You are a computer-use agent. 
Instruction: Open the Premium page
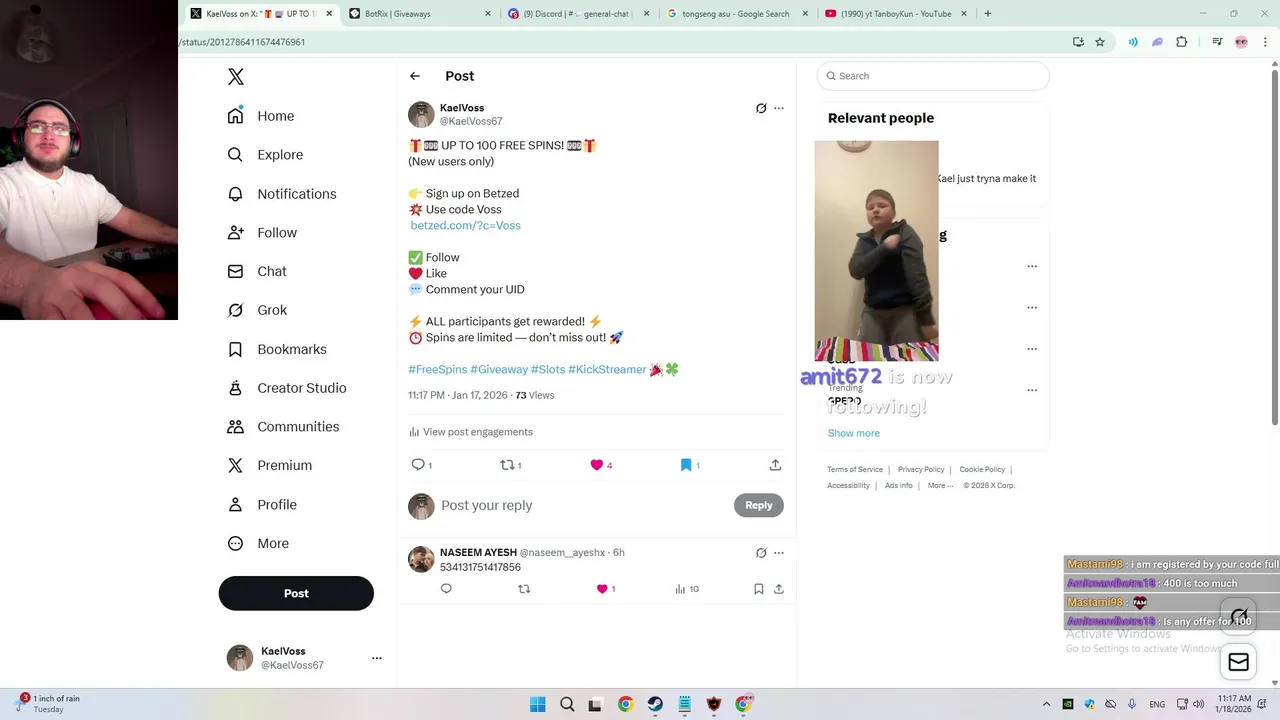tap(270, 465)
